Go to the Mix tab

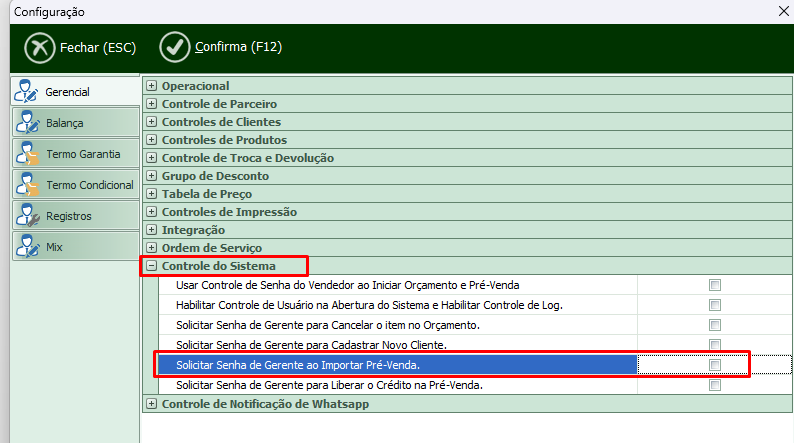coord(76,247)
